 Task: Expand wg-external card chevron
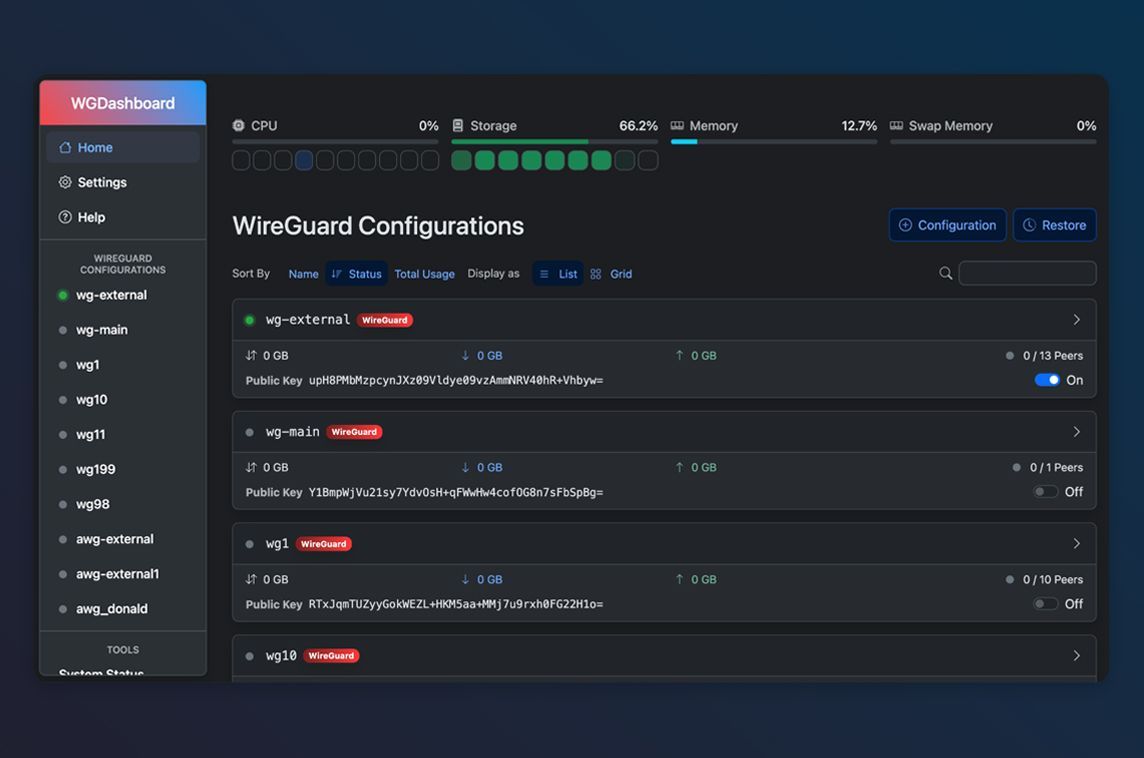tap(1076, 320)
